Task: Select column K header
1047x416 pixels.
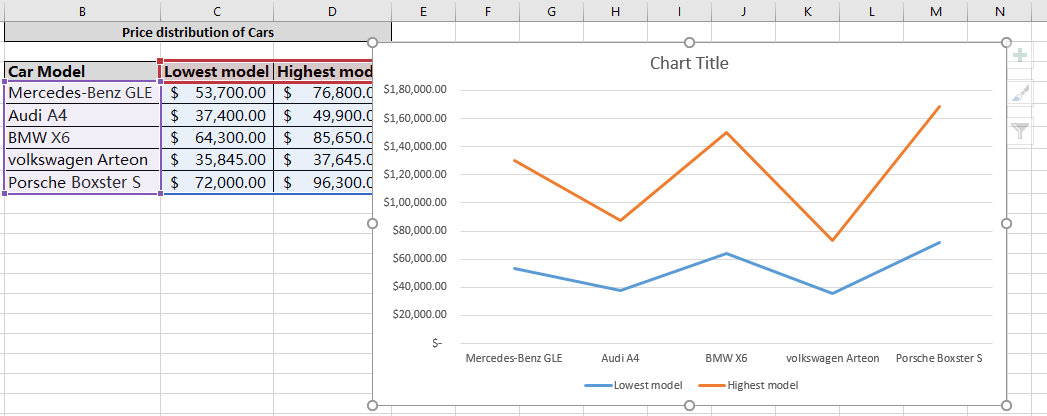Action: tap(807, 11)
